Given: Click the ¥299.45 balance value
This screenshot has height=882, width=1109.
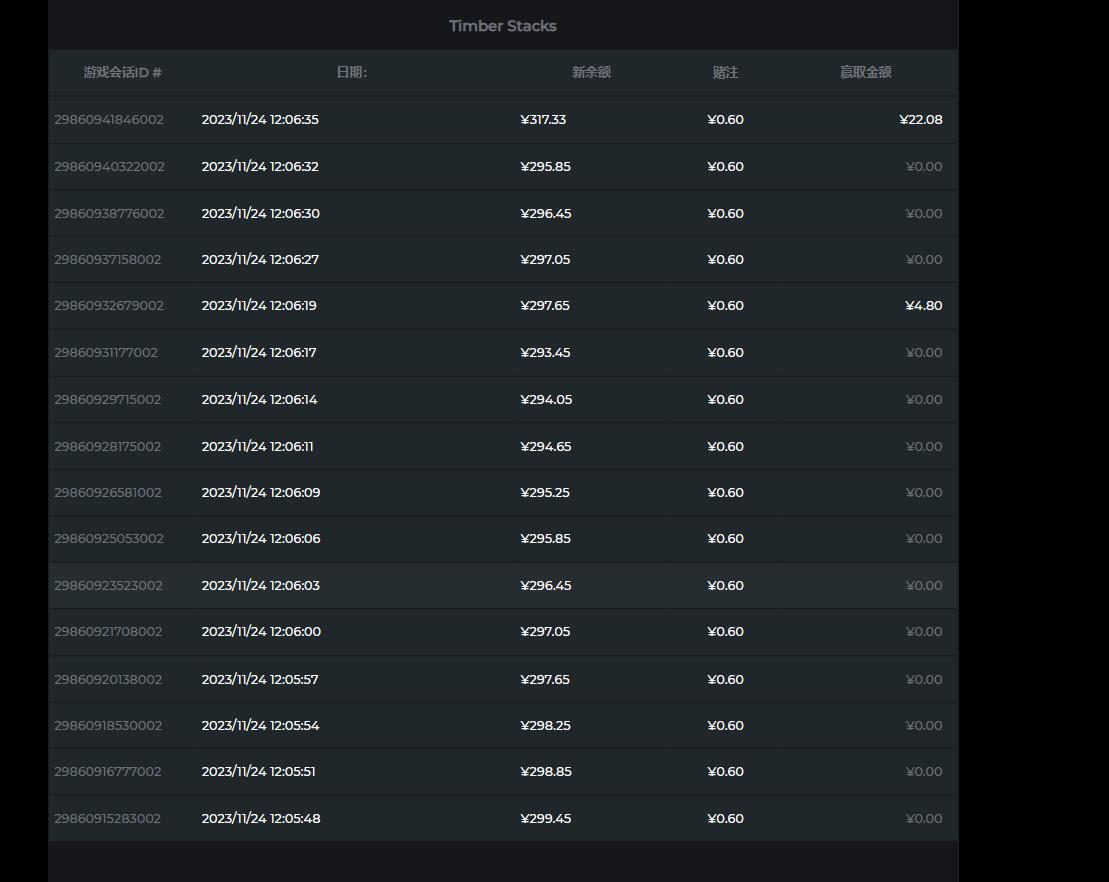Looking at the screenshot, I should 545,818.
